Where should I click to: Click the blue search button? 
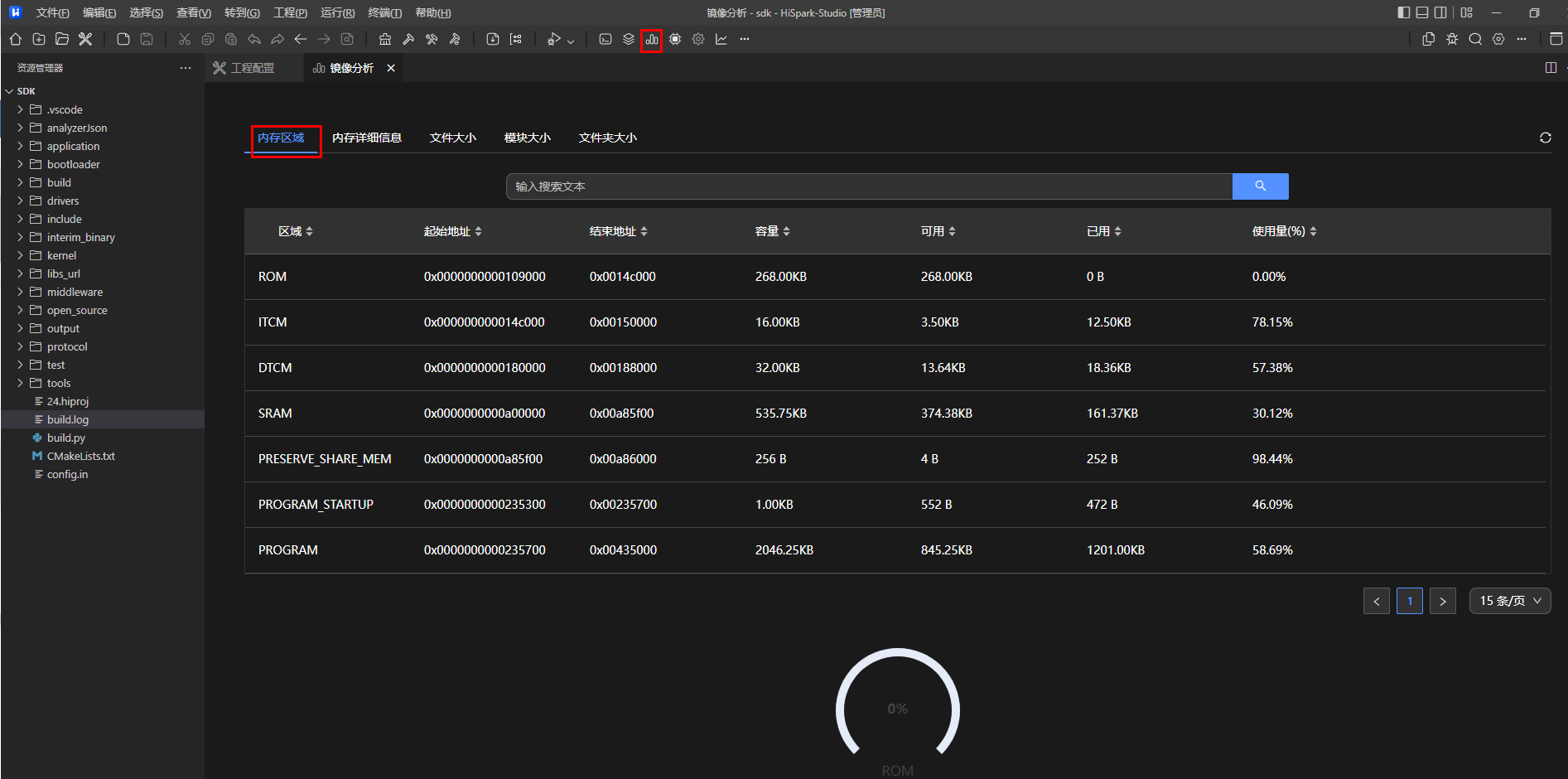[x=1261, y=186]
